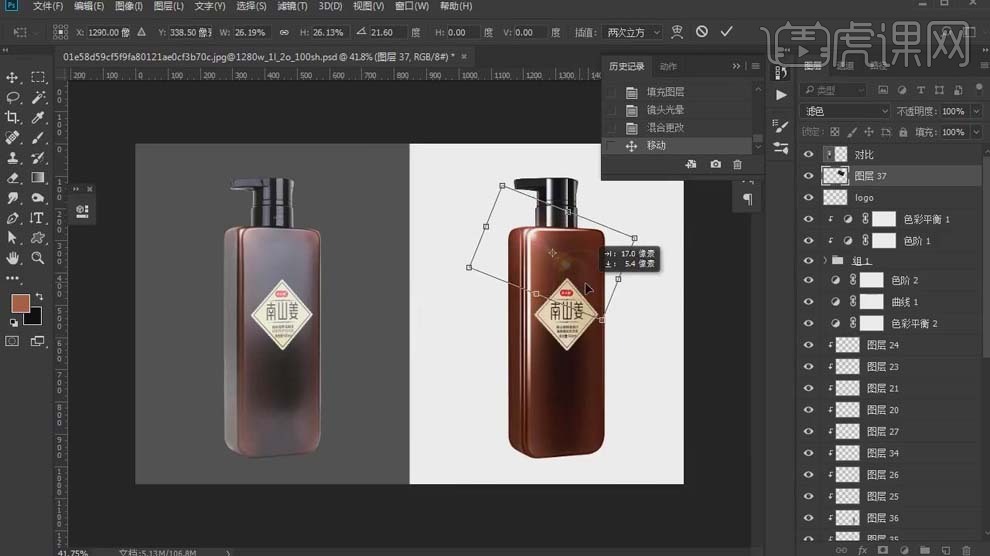The width and height of the screenshot is (990, 556).
Task: Select the Horizontal Type tool
Action: pos(38,217)
